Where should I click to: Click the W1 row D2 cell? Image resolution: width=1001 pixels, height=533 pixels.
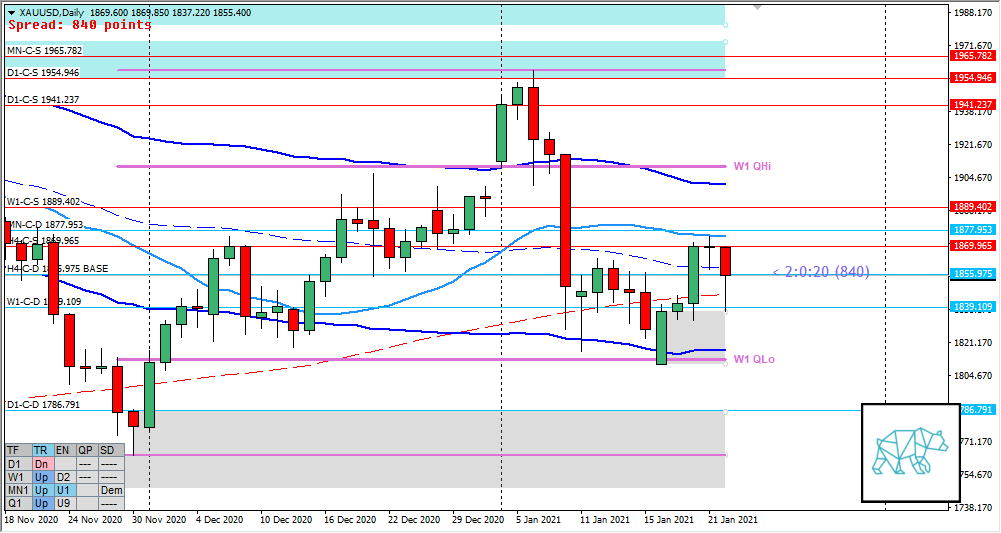(63, 477)
